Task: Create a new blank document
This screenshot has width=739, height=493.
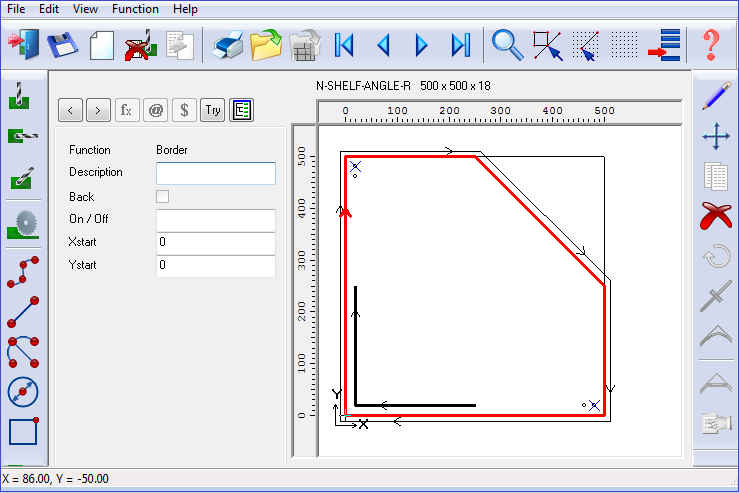Action: click(x=102, y=45)
